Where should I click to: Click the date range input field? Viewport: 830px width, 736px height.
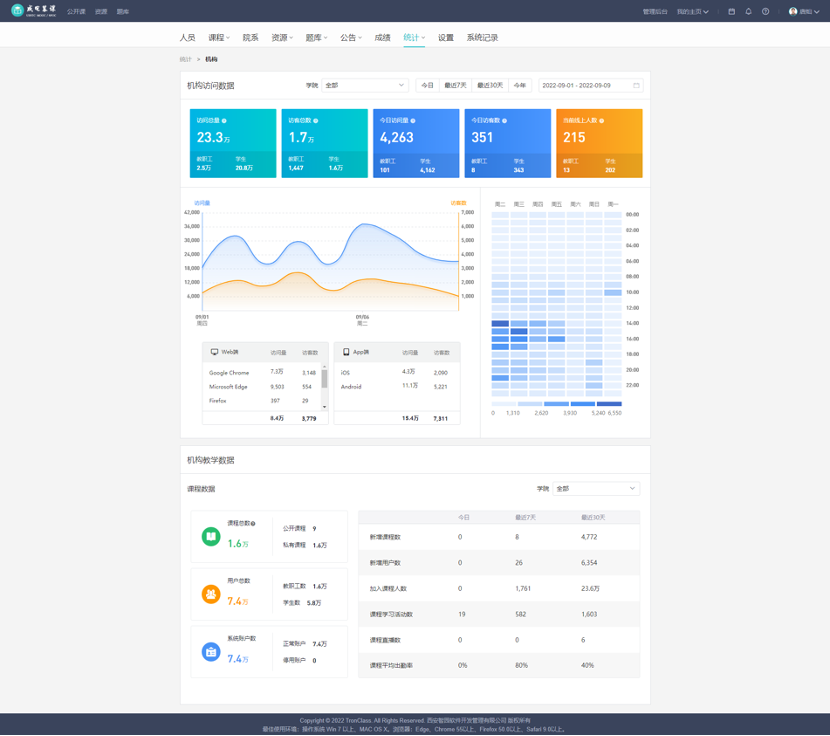590,86
